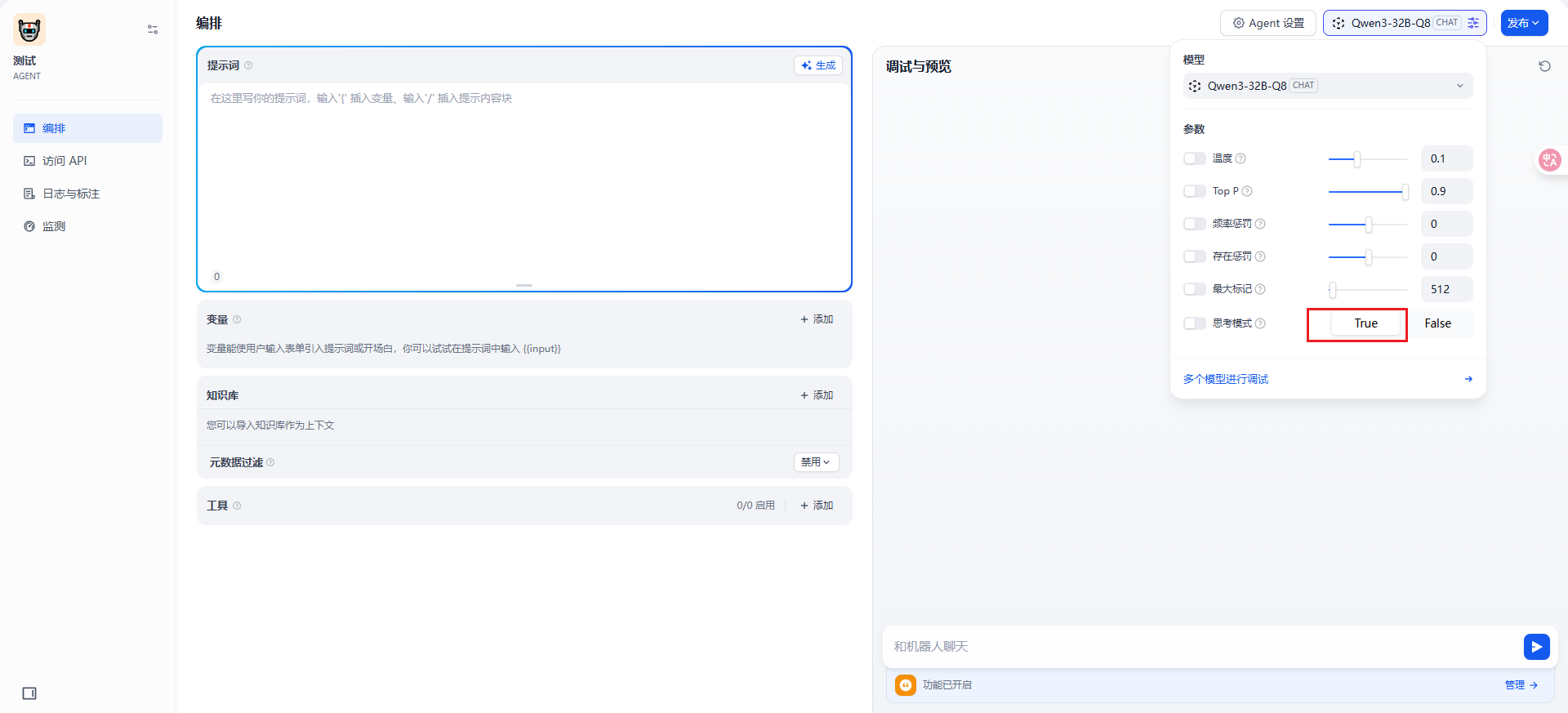This screenshot has width=1568, height=713.
Task: Turn on the 最大标记 toggle
Action: point(1194,289)
